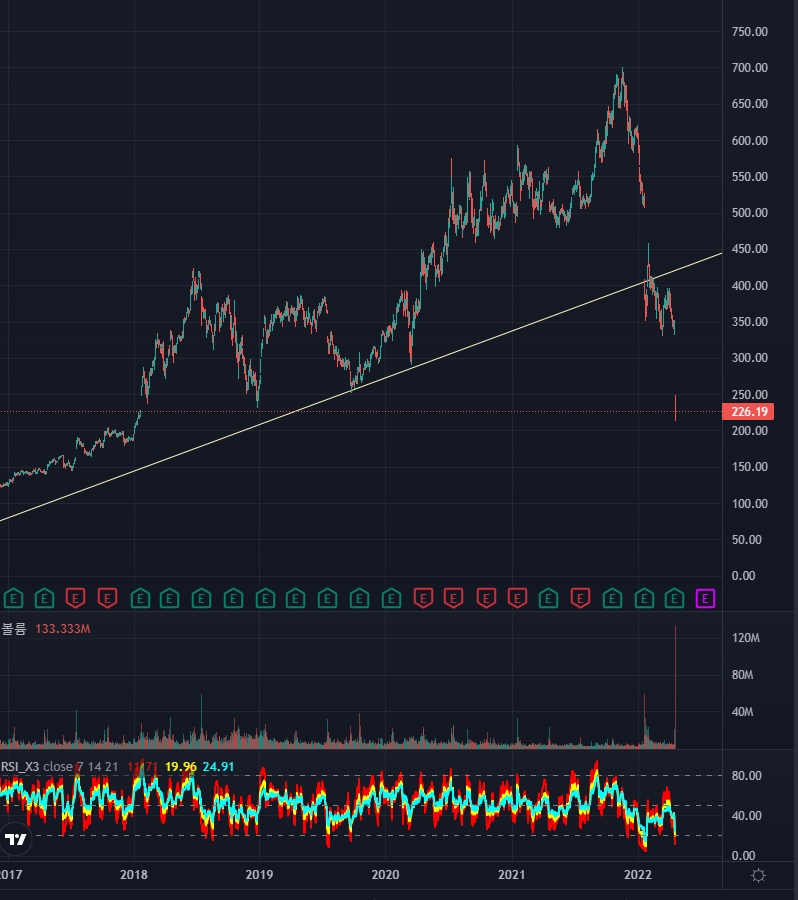Click the 450.00 price axis label
The height and width of the screenshot is (900, 798).
(749, 249)
